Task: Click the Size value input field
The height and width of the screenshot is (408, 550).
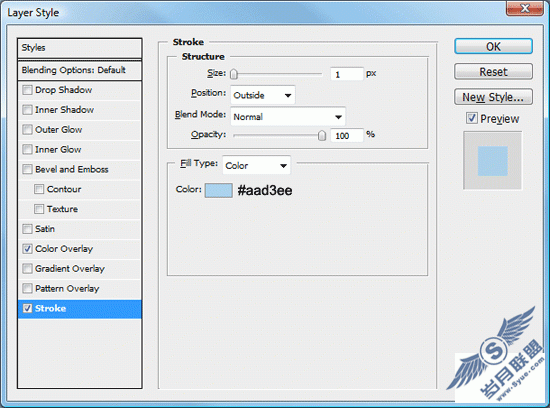Action: 347,74
